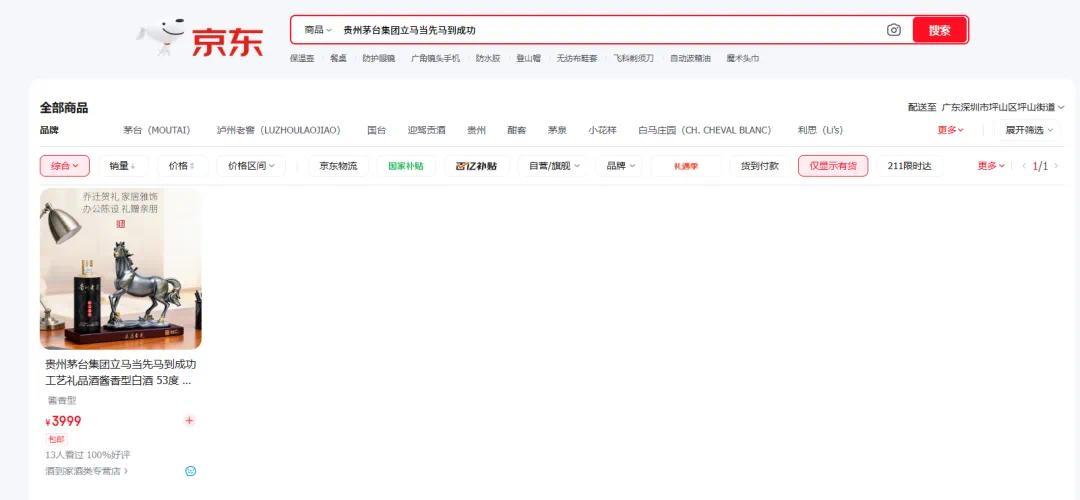The image size is (1080, 500).
Task: Toggle the 国家补贴 filter
Action: coord(406,166)
